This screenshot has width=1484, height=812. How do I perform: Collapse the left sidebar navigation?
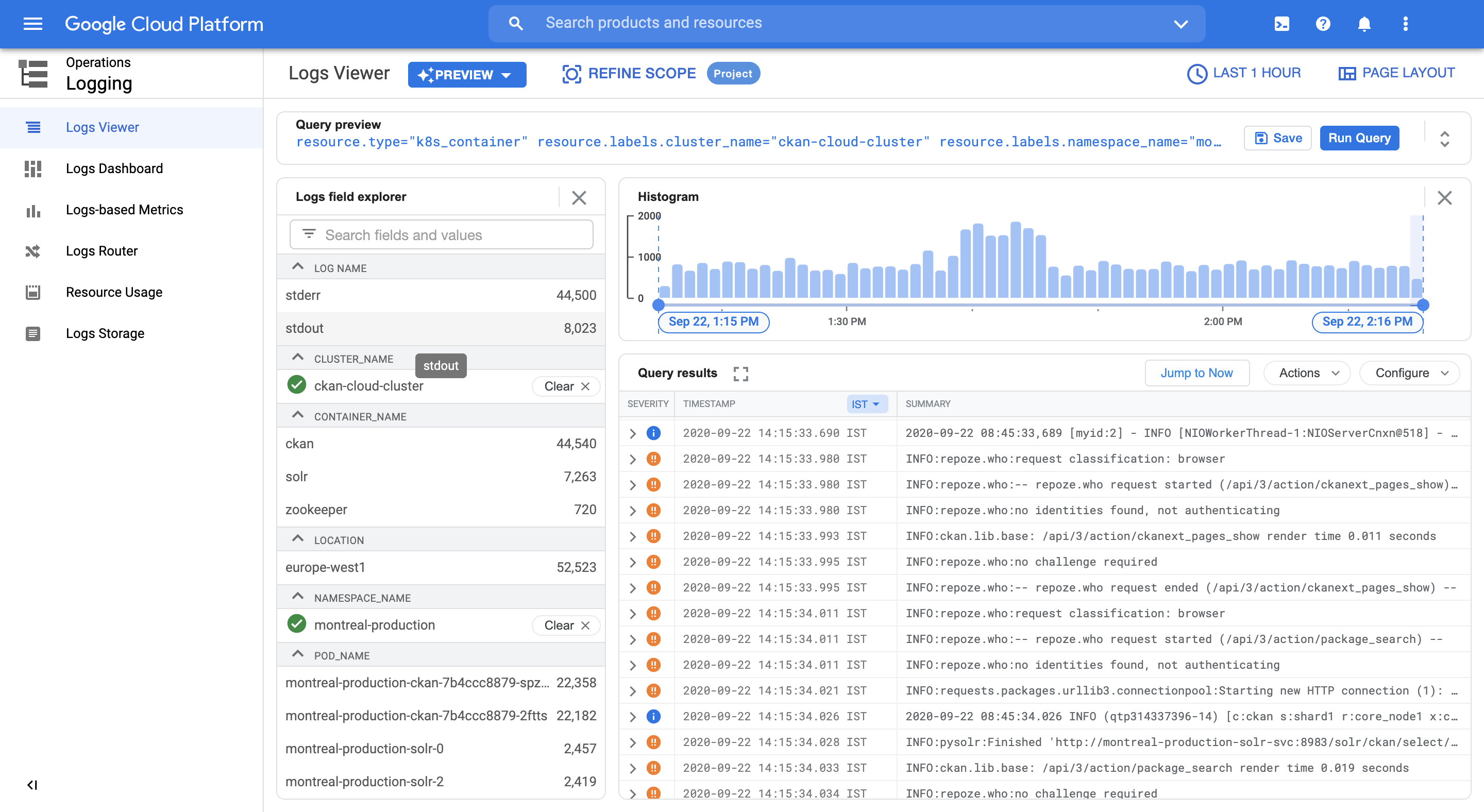click(x=32, y=785)
